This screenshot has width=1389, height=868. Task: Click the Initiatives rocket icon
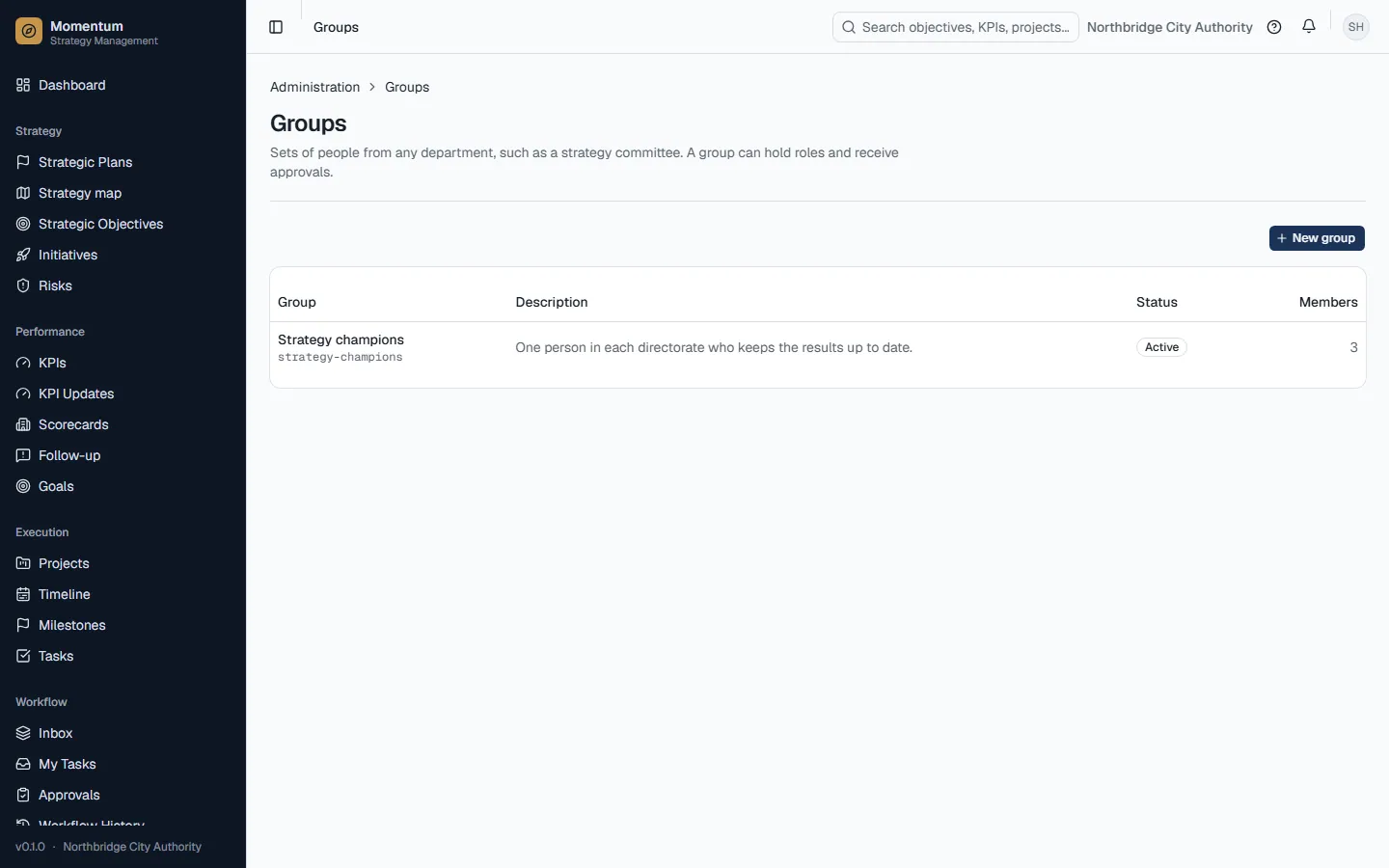click(x=23, y=255)
